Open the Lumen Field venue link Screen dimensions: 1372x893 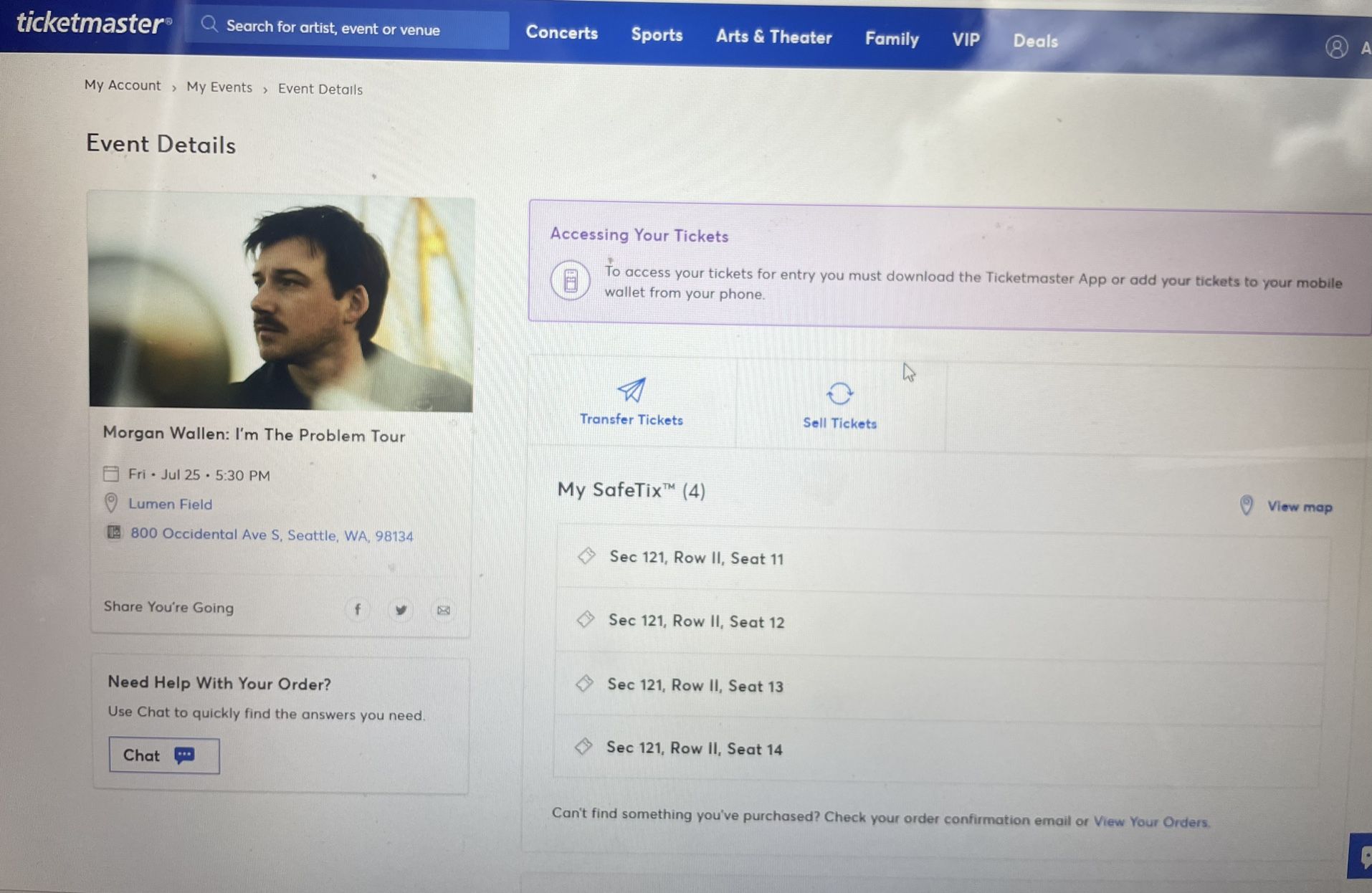coord(170,504)
